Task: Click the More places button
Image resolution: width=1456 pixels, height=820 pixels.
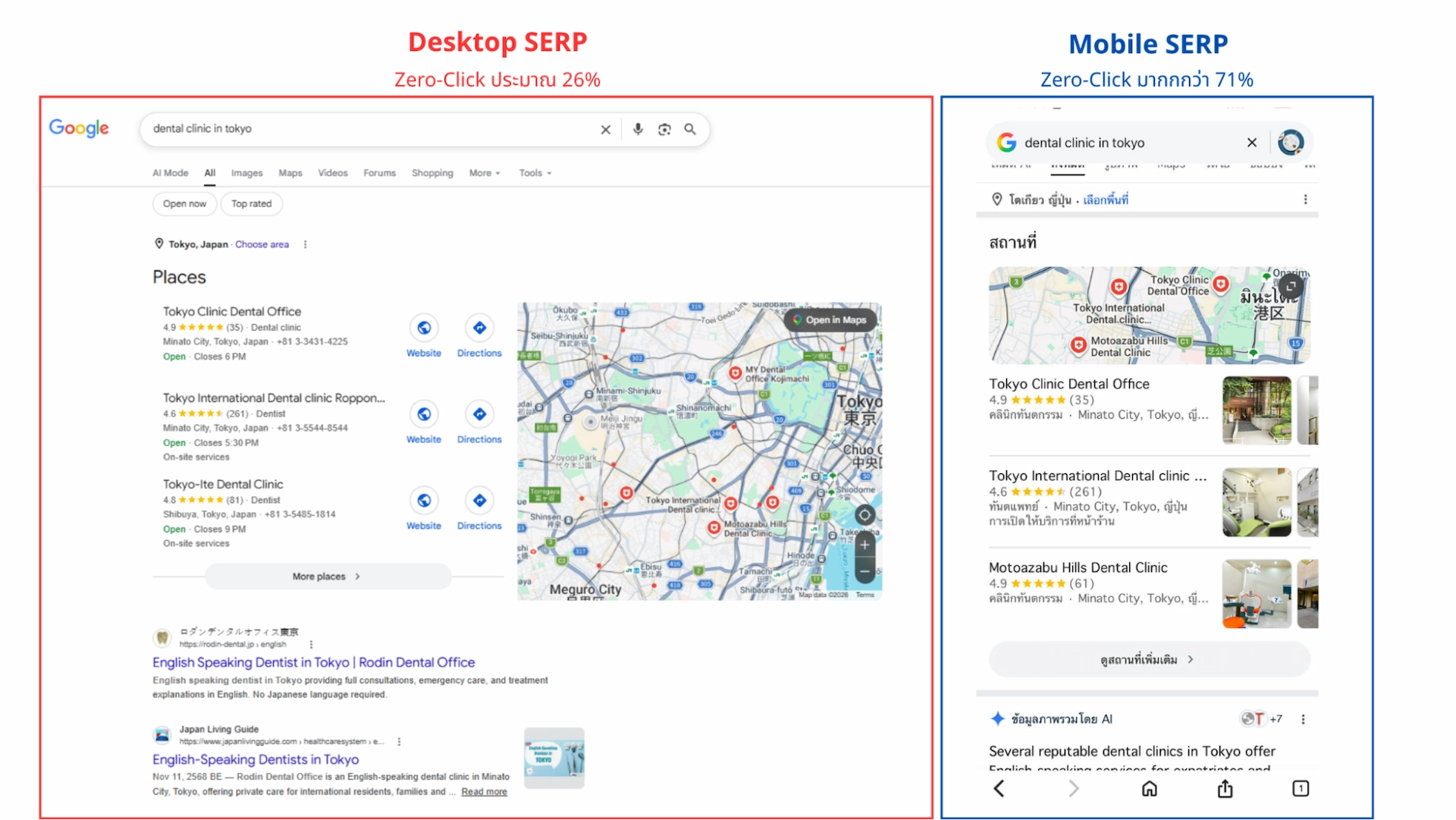Action: coord(328,577)
